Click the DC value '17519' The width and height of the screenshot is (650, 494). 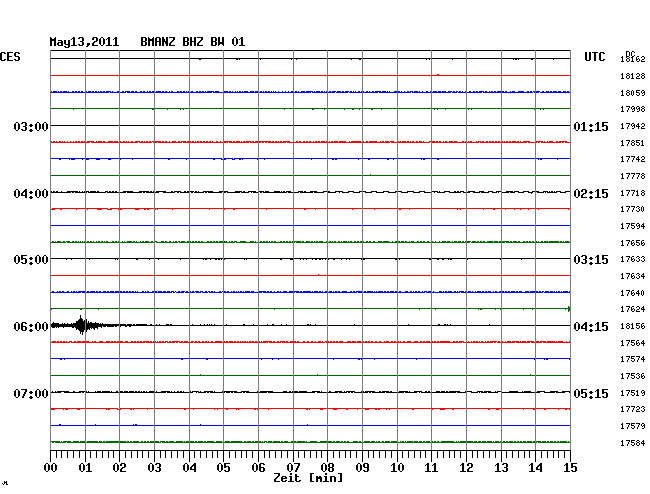(633, 393)
